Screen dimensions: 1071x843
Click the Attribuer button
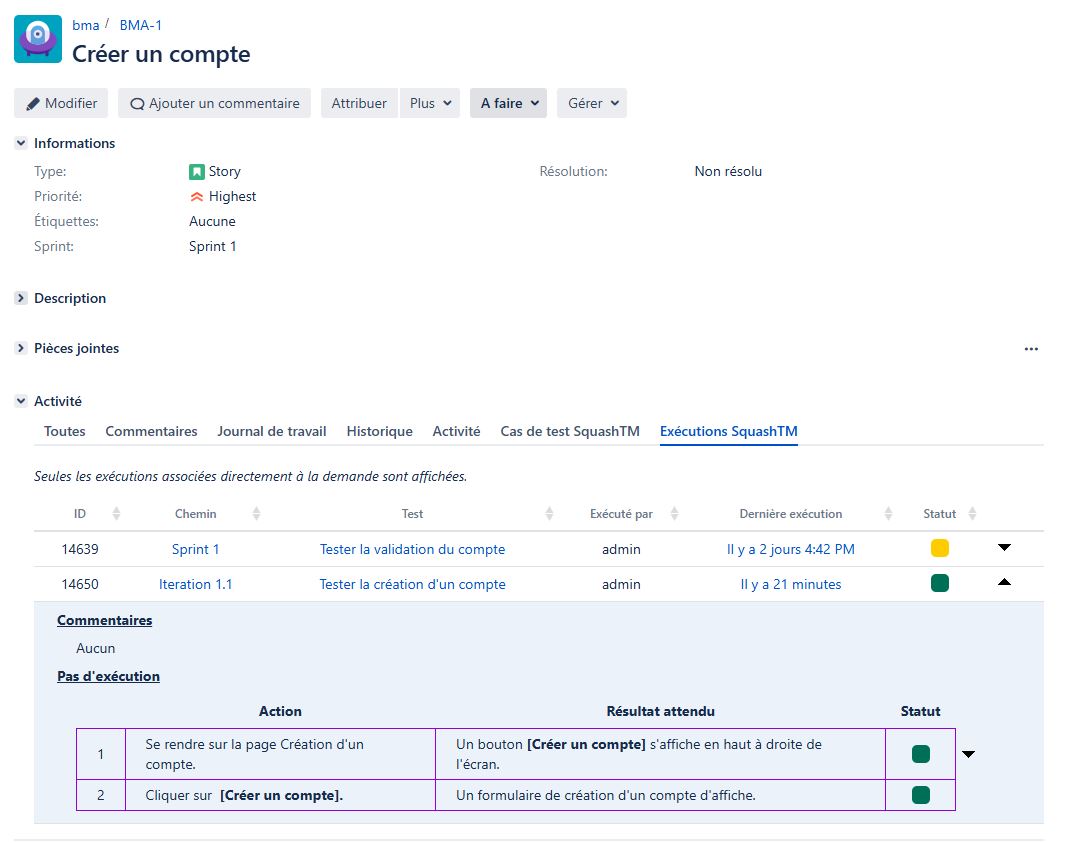coord(359,103)
